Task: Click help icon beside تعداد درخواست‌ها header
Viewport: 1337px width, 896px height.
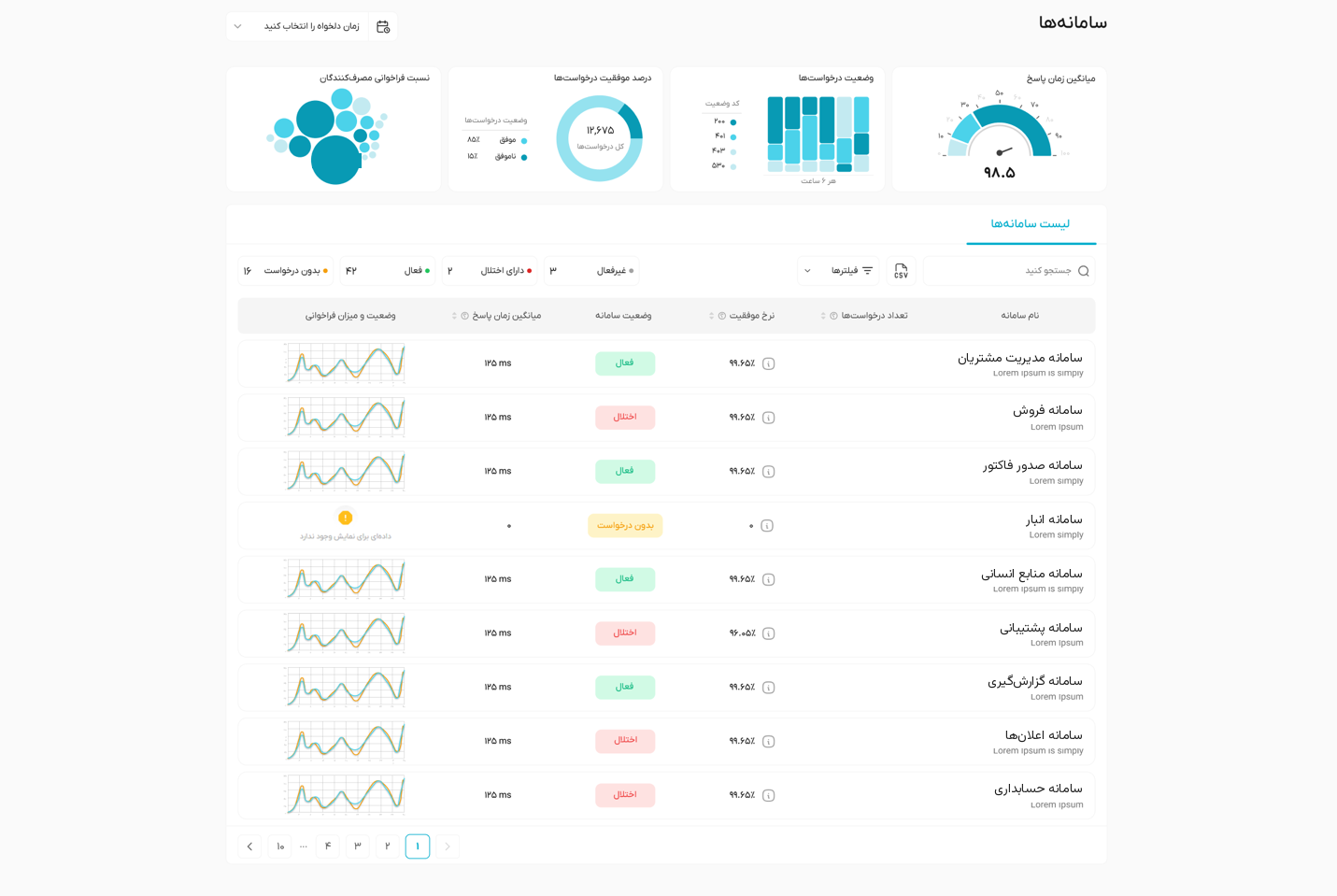Action: coord(833,316)
